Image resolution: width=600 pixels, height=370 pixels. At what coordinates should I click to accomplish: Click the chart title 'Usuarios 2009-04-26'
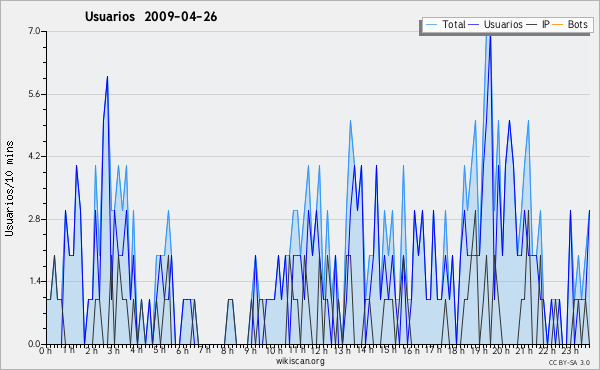pyautogui.click(x=151, y=17)
